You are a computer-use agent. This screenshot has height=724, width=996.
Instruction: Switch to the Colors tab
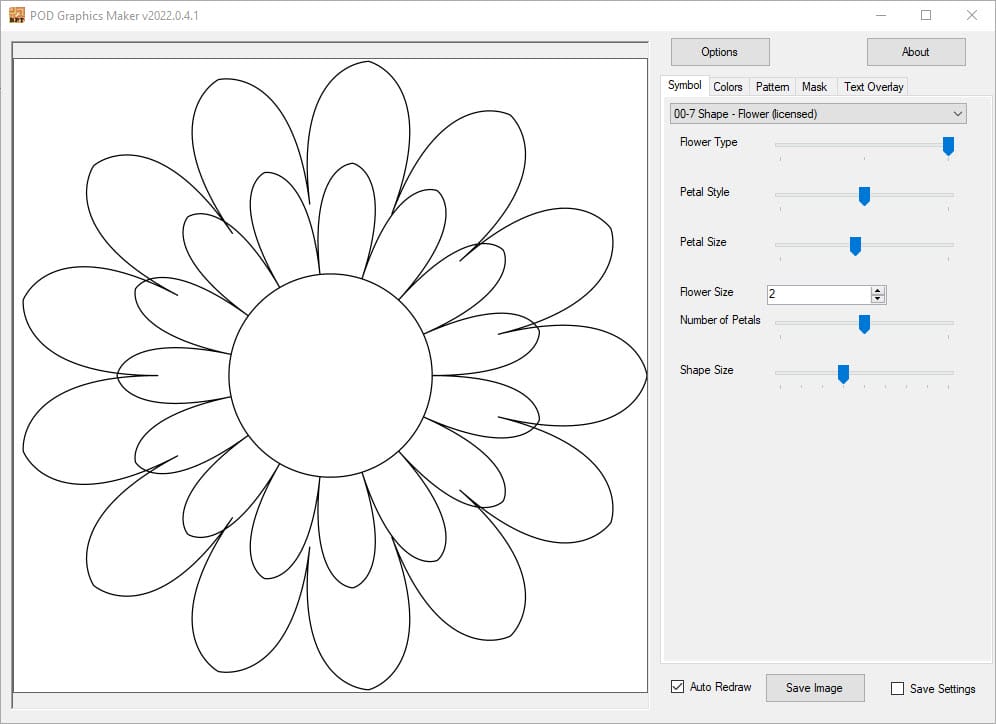tap(727, 87)
